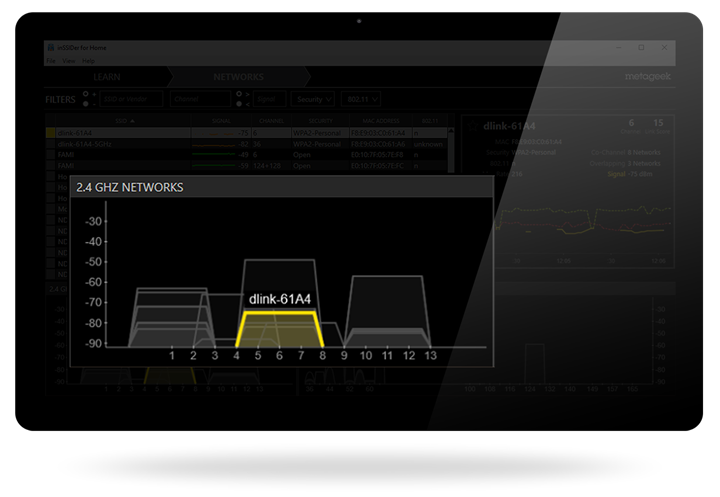
Task: Select the '+' SSID filter radio button
Action: (x=86, y=94)
